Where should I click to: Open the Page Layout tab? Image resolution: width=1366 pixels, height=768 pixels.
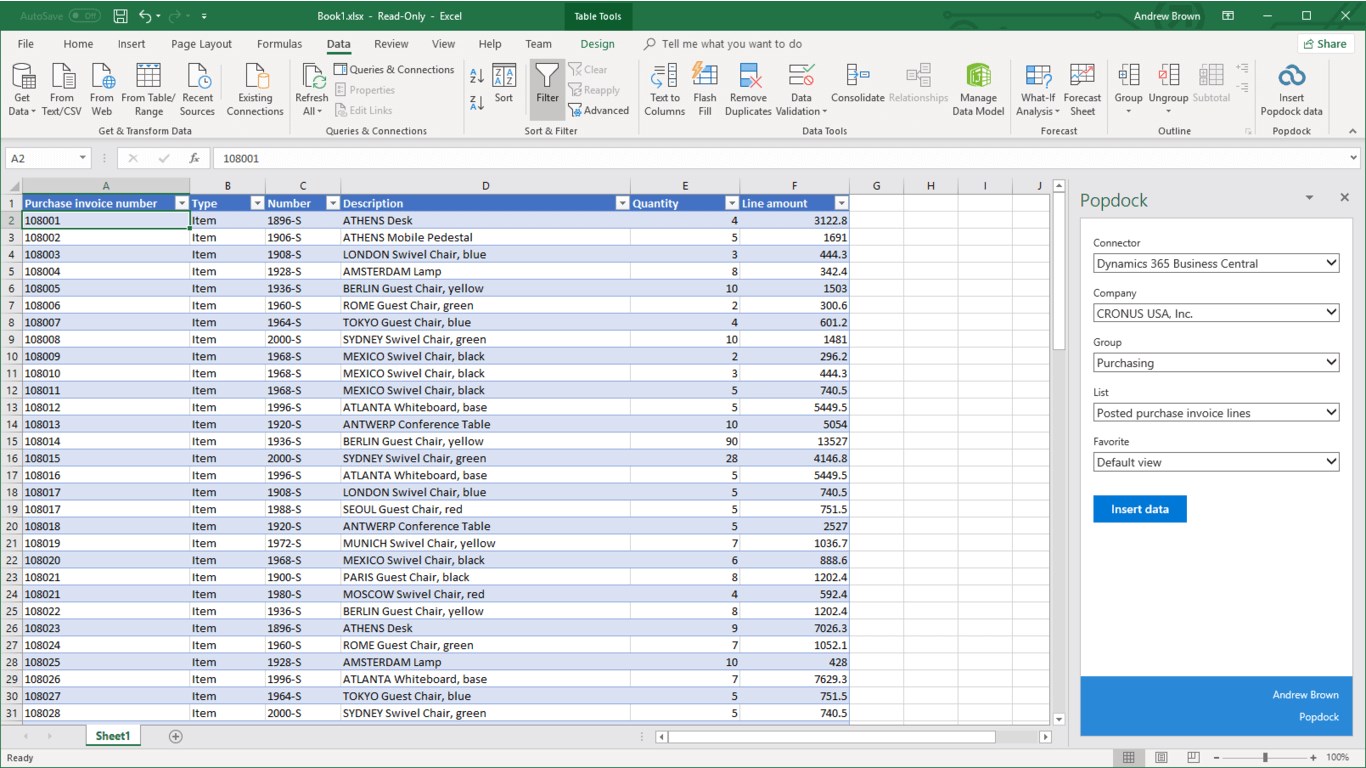(x=201, y=44)
